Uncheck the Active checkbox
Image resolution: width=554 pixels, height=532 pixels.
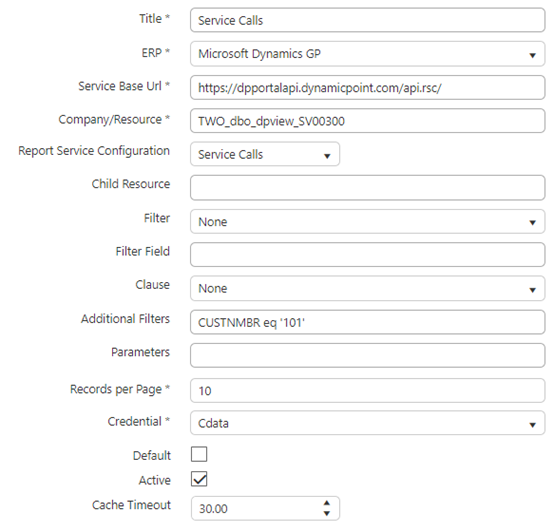pyautogui.click(x=199, y=479)
